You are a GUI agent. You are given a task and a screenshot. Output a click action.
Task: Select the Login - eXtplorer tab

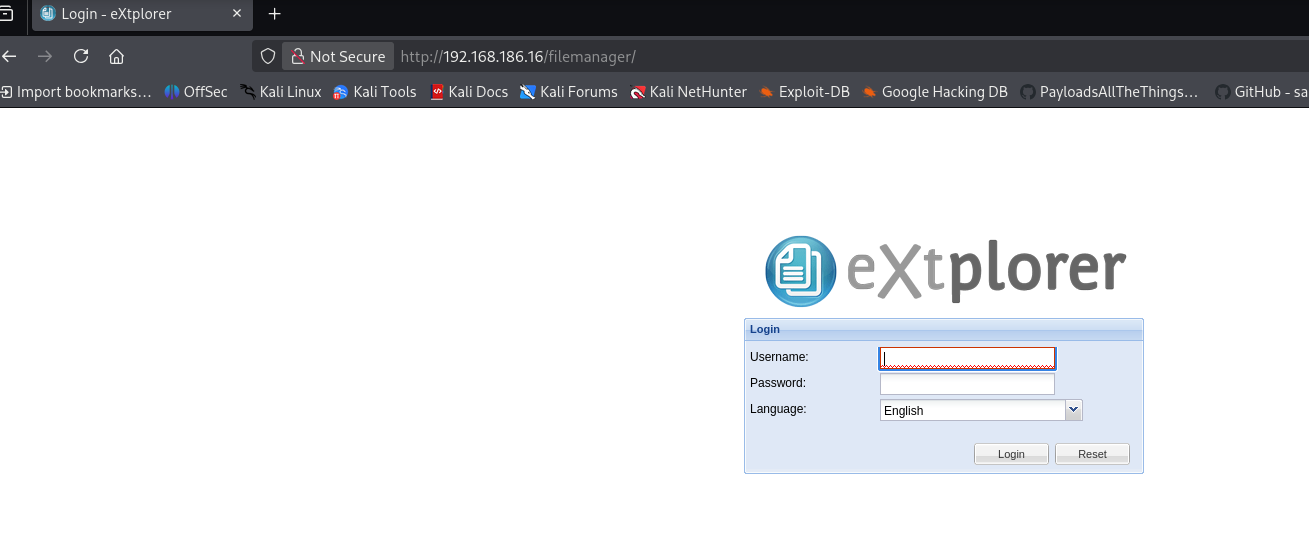[x=140, y=14]
